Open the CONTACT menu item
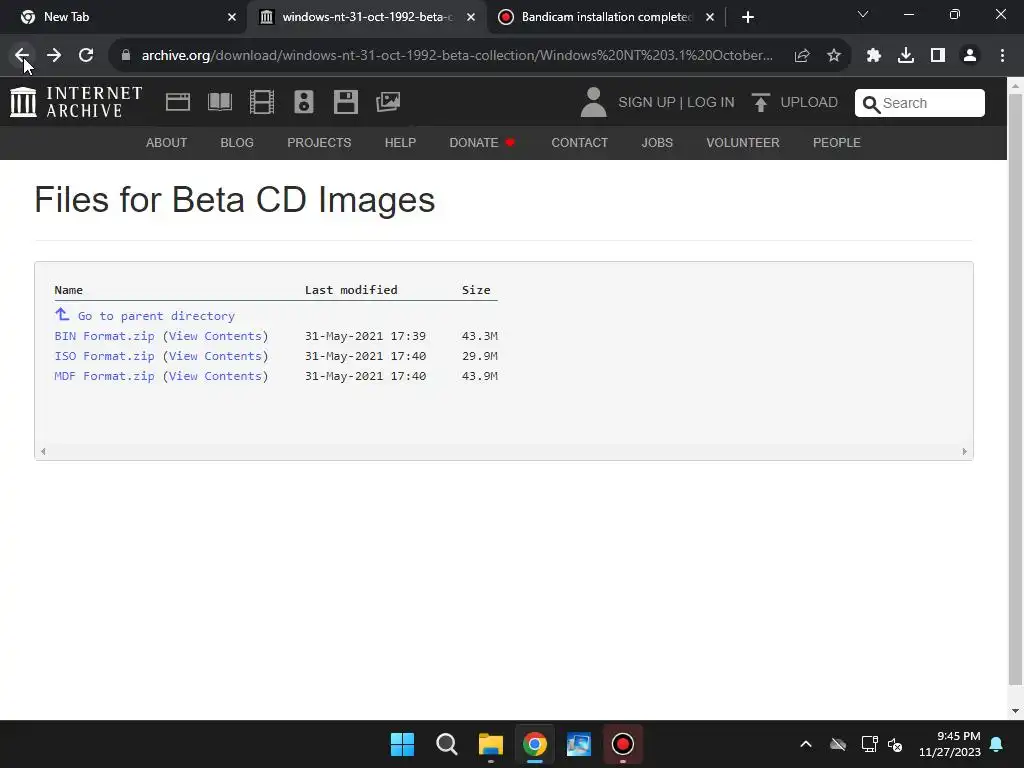This screenshot has height=768, width=1024. coord(580,142)
